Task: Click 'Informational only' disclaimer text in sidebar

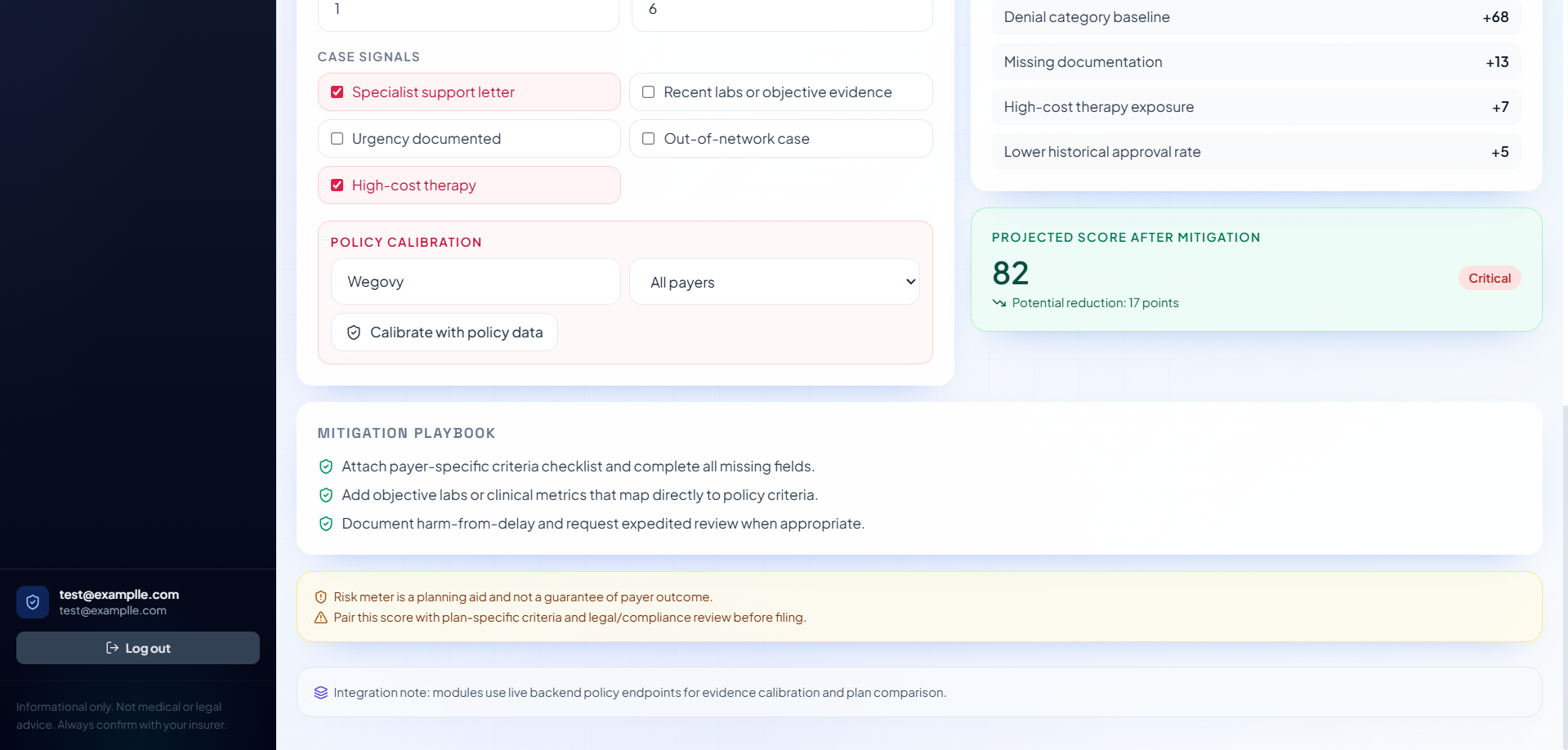Action: pos(121,716)
